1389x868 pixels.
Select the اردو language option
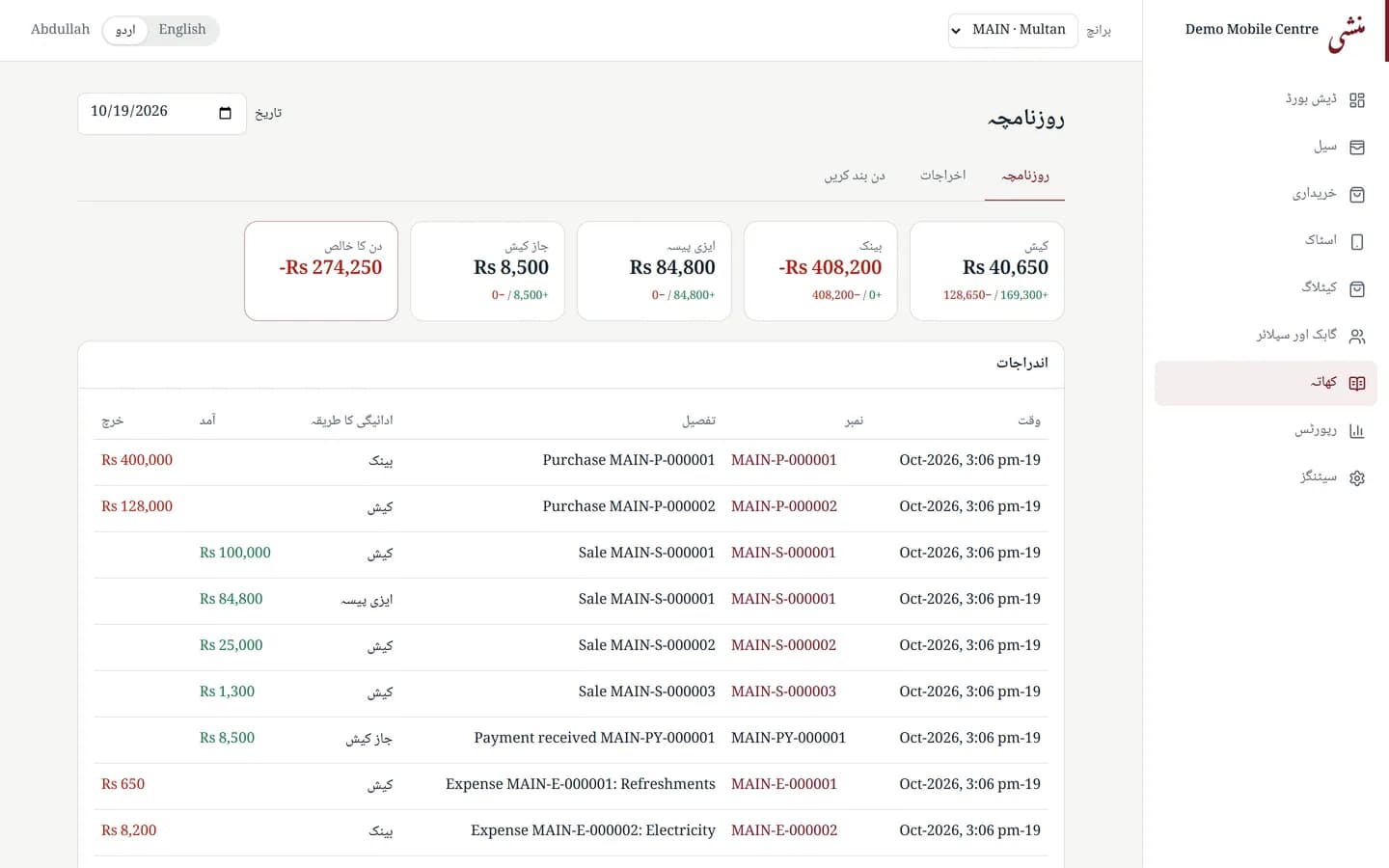tap(125, 30)
